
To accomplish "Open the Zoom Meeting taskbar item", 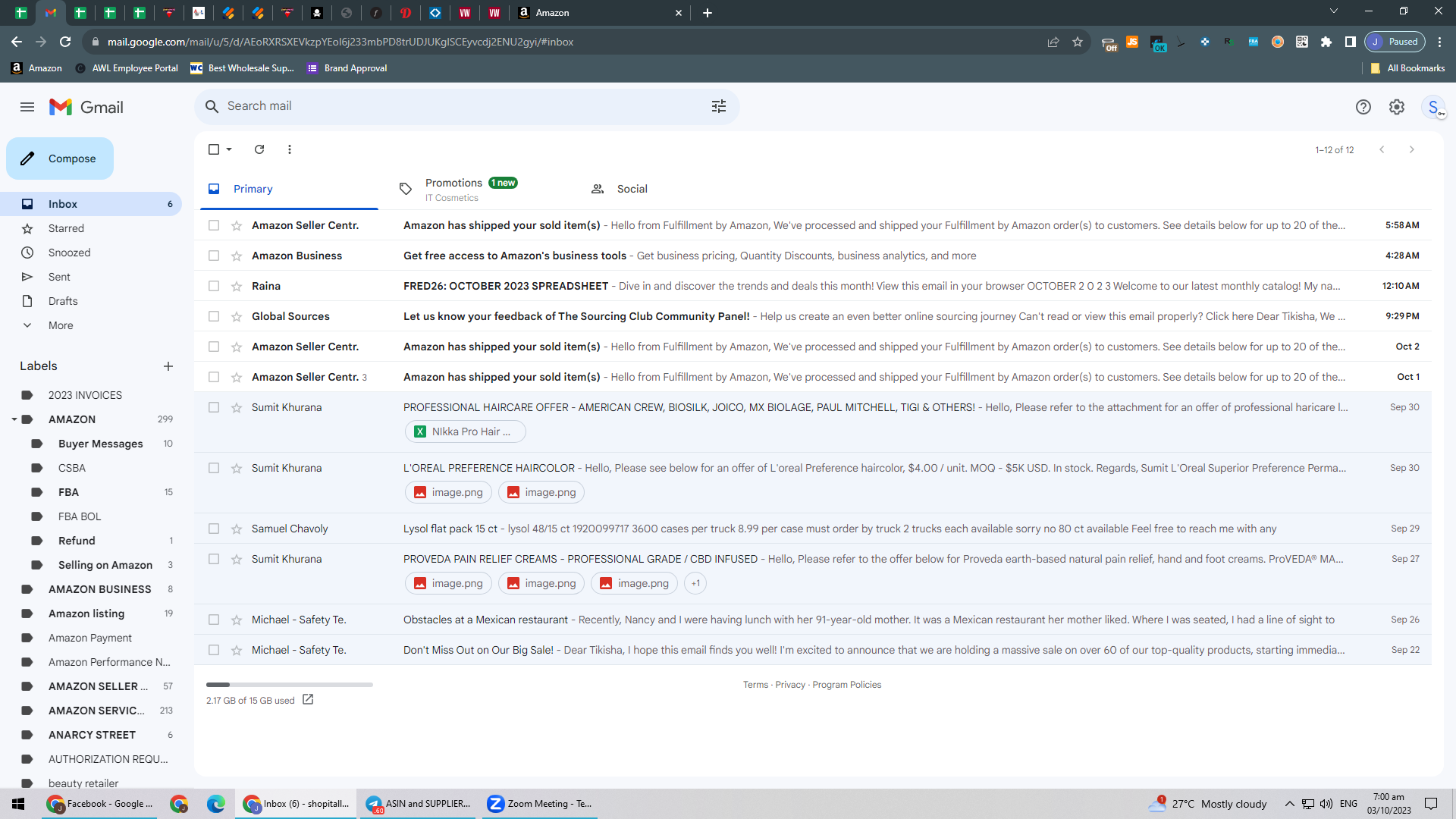I will pyautogui.click(x=540, y=804).
